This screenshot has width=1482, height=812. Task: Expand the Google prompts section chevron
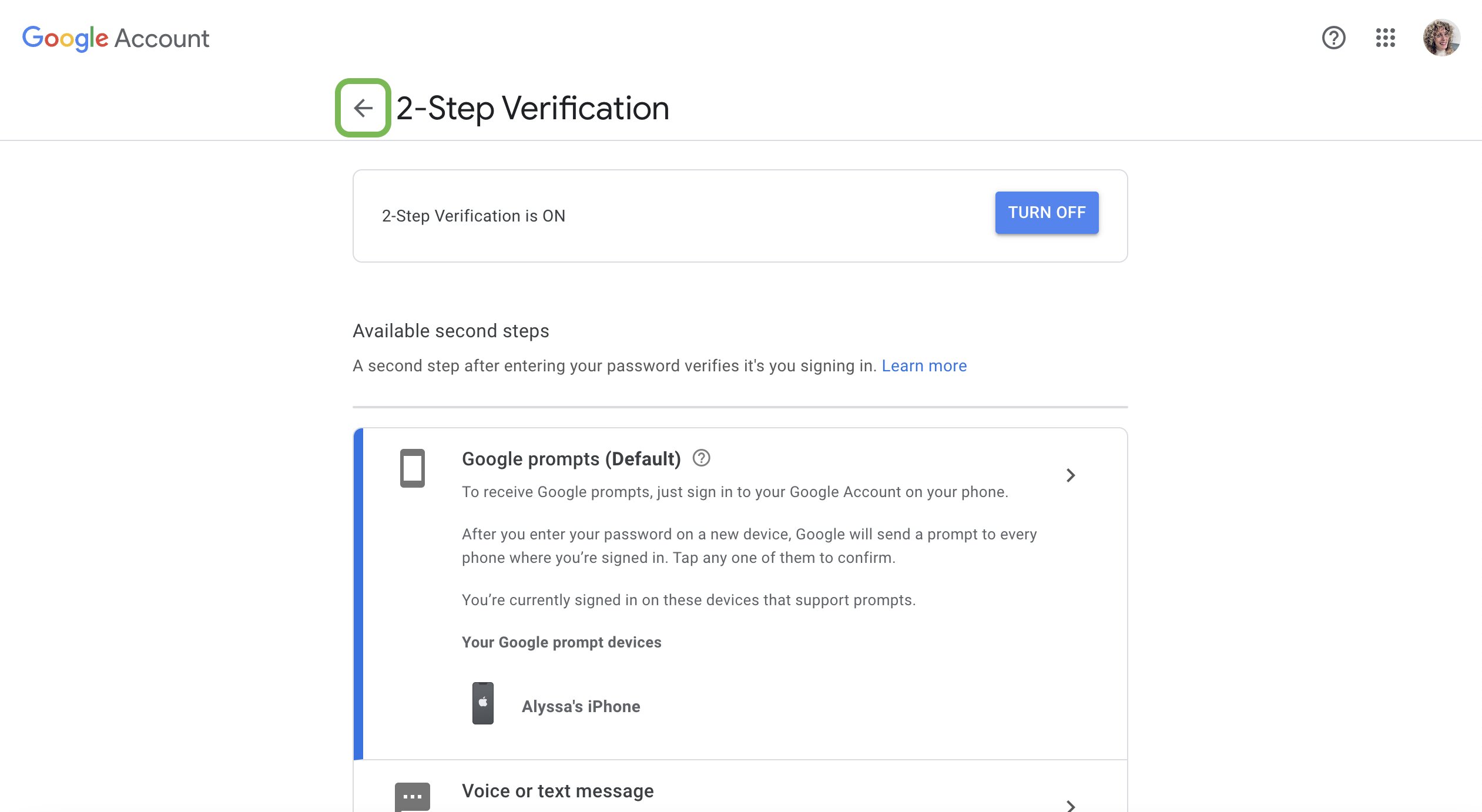(x=1071, y=476)
